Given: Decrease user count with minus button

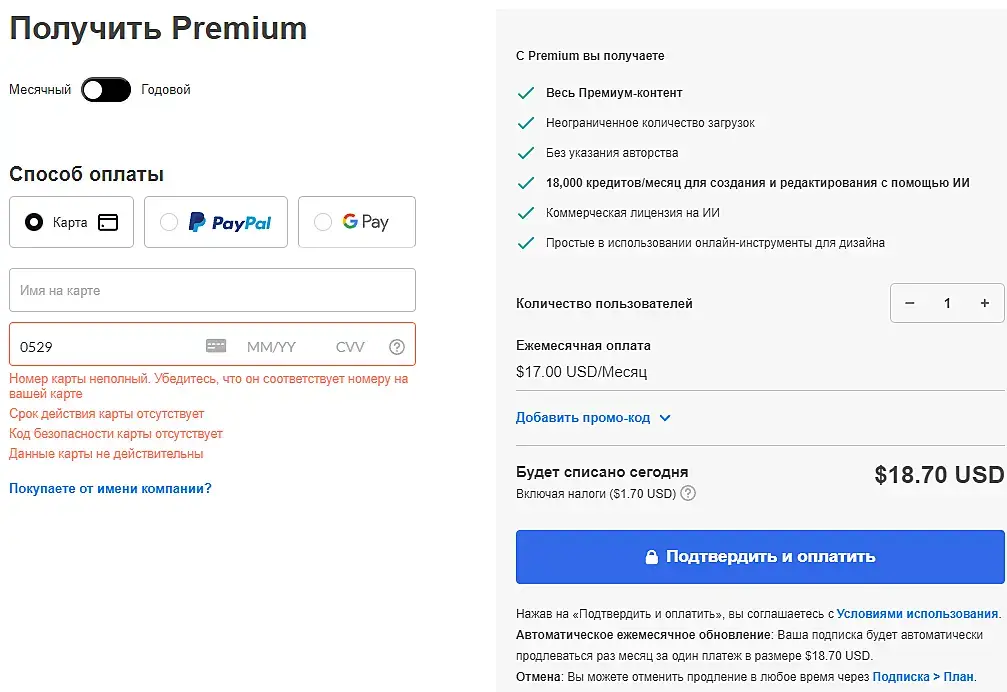Looking at the screenshot, I should 910,303.
